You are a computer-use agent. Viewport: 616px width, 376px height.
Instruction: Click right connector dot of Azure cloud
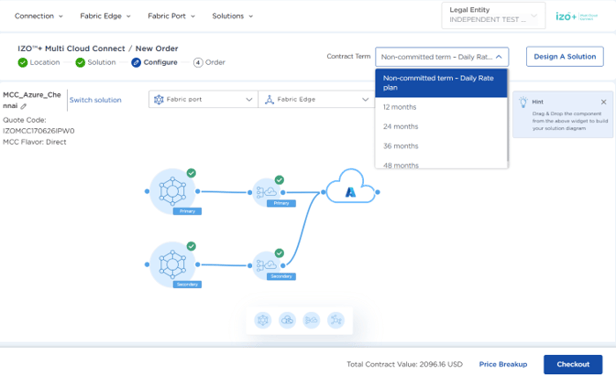point(378,192)
